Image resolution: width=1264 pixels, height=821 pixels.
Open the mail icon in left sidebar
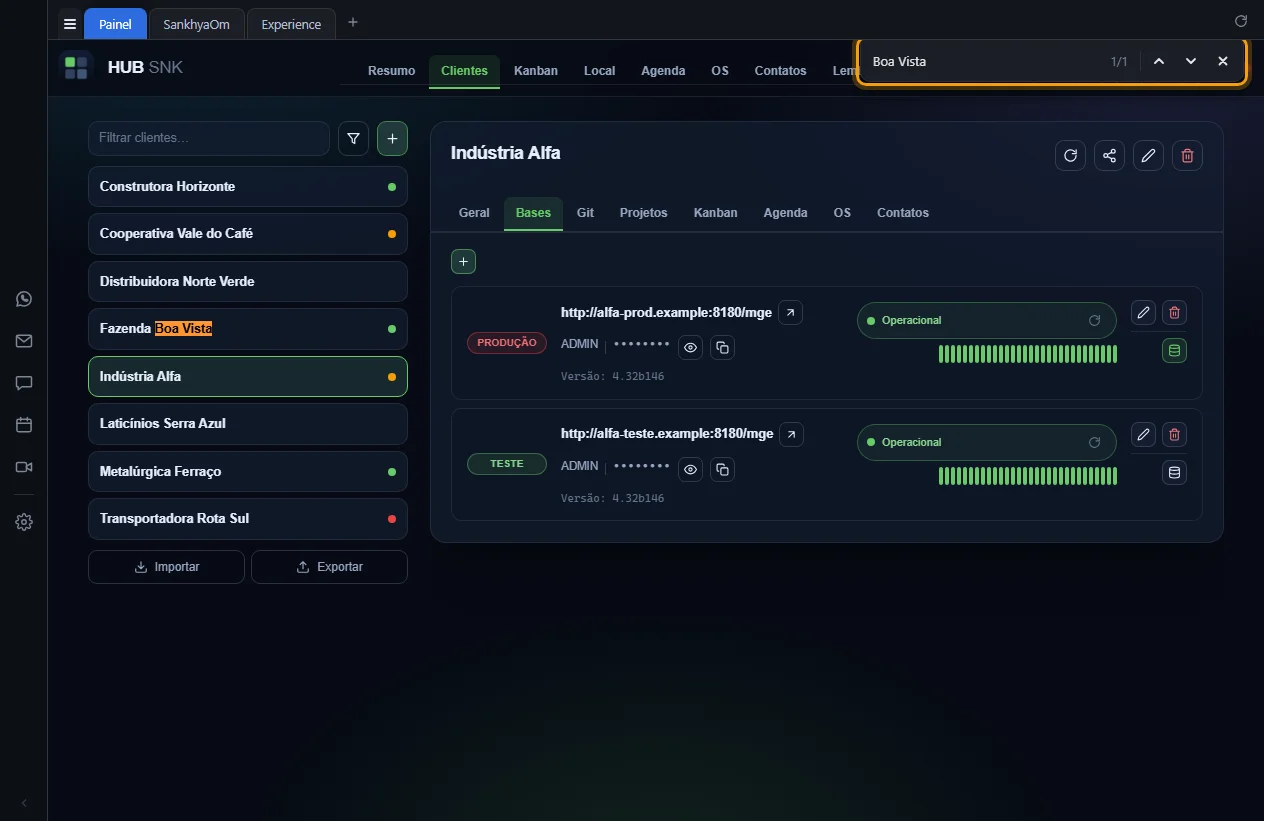tap(24, 341)
